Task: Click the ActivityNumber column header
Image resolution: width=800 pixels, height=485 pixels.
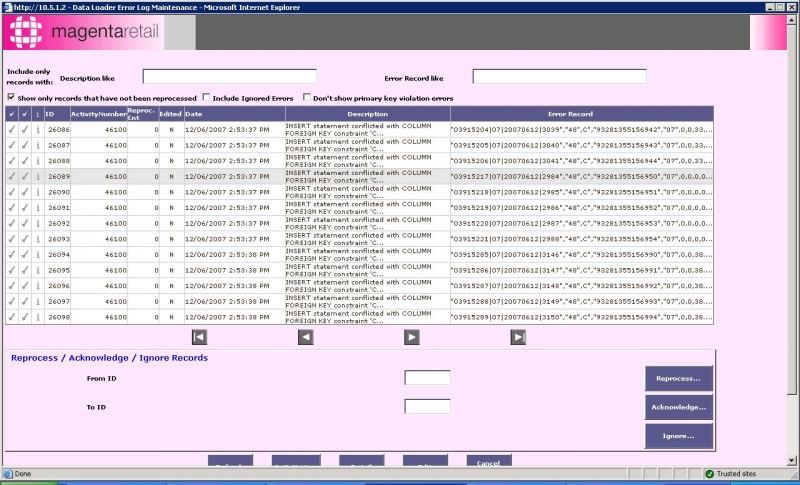Action: [x=98, y=114]
